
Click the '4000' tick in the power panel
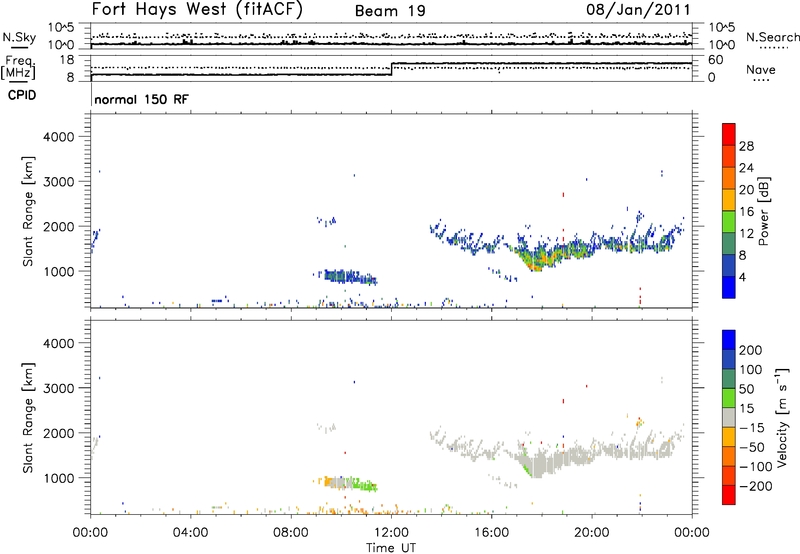tap(58, 137)
